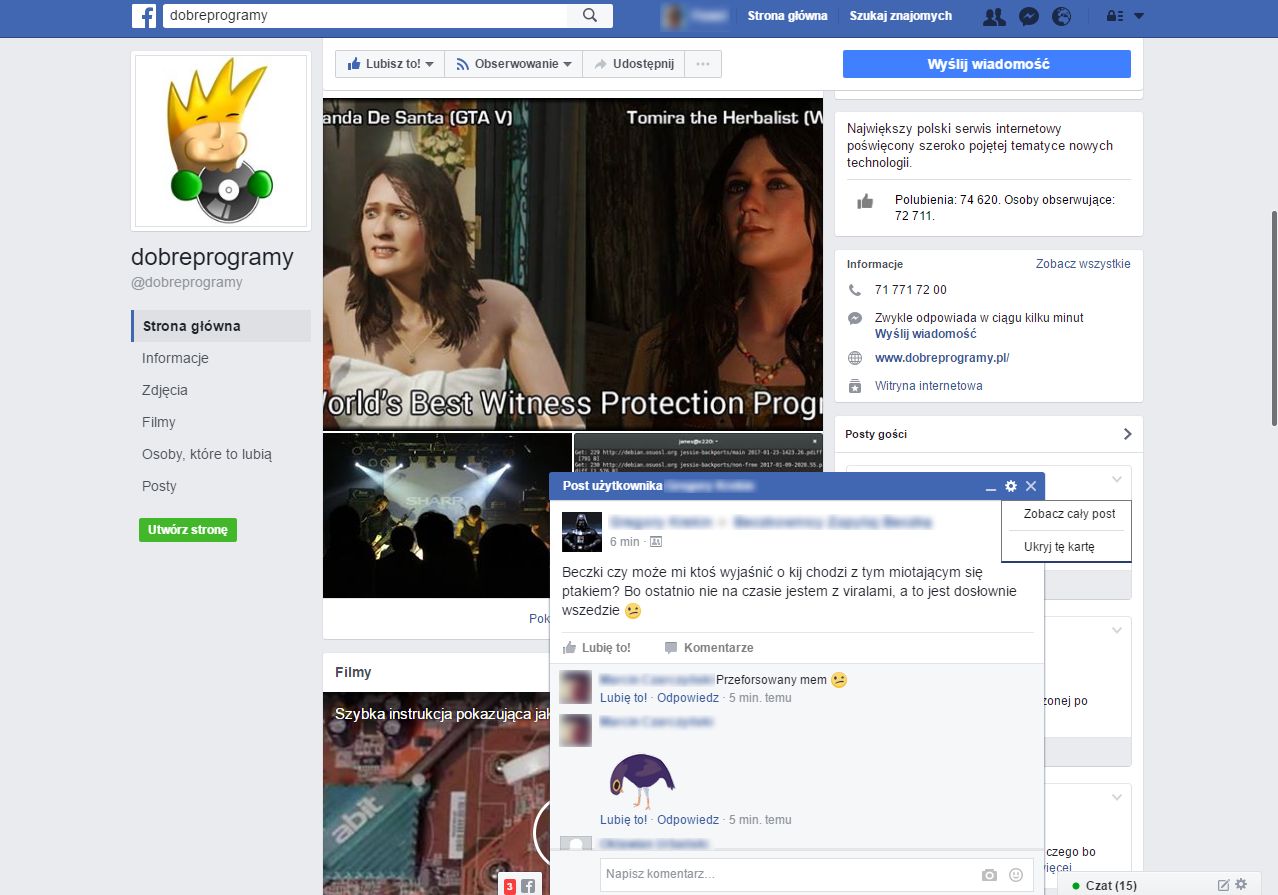The height and width of the screenshot is (895, 1278).
Task: Expand 'Posty gości' chevron arrow
Action: point(1127,434)
